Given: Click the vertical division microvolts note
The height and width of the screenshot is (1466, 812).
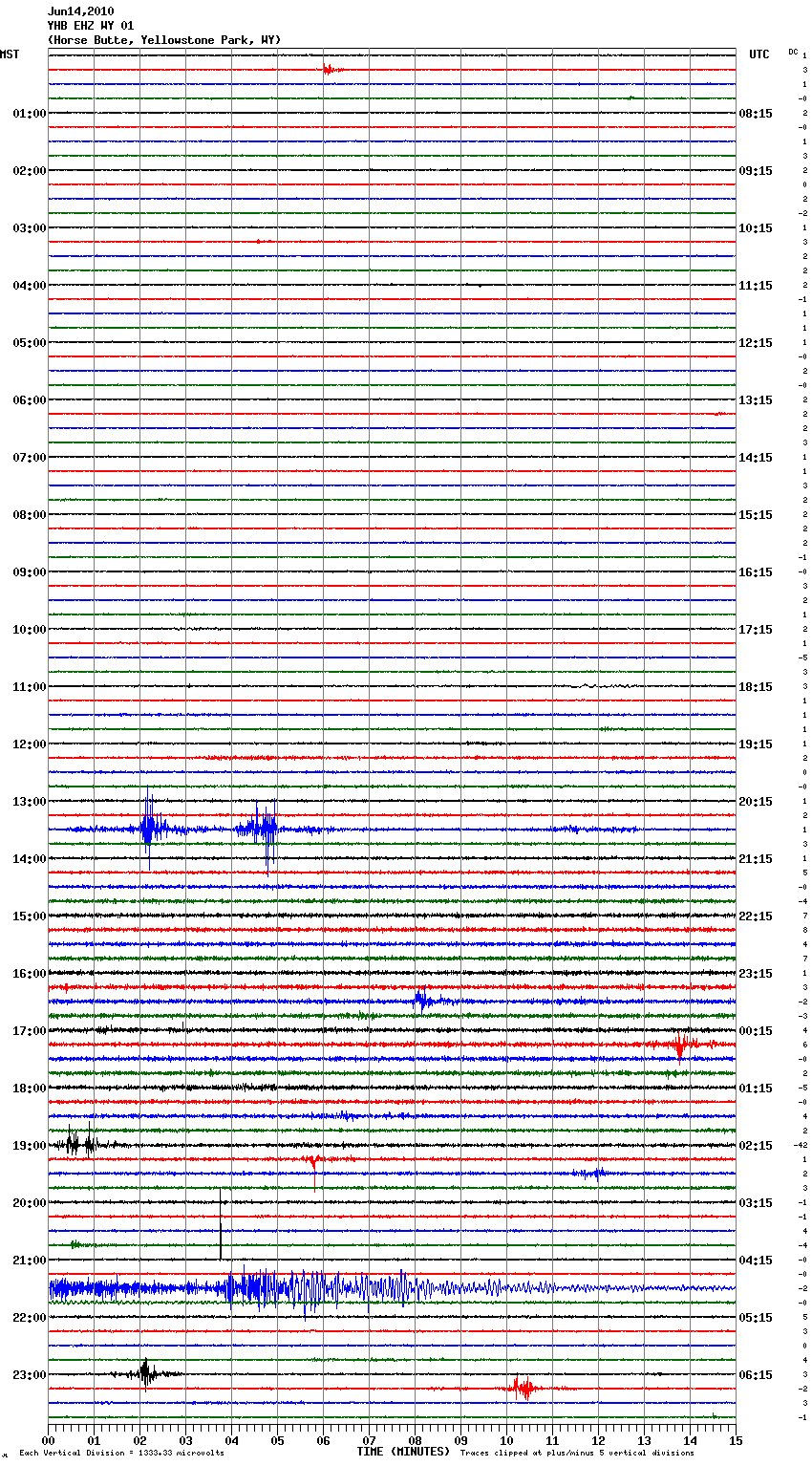Looking at the screenshot, I should click(x=121, y=1453).
